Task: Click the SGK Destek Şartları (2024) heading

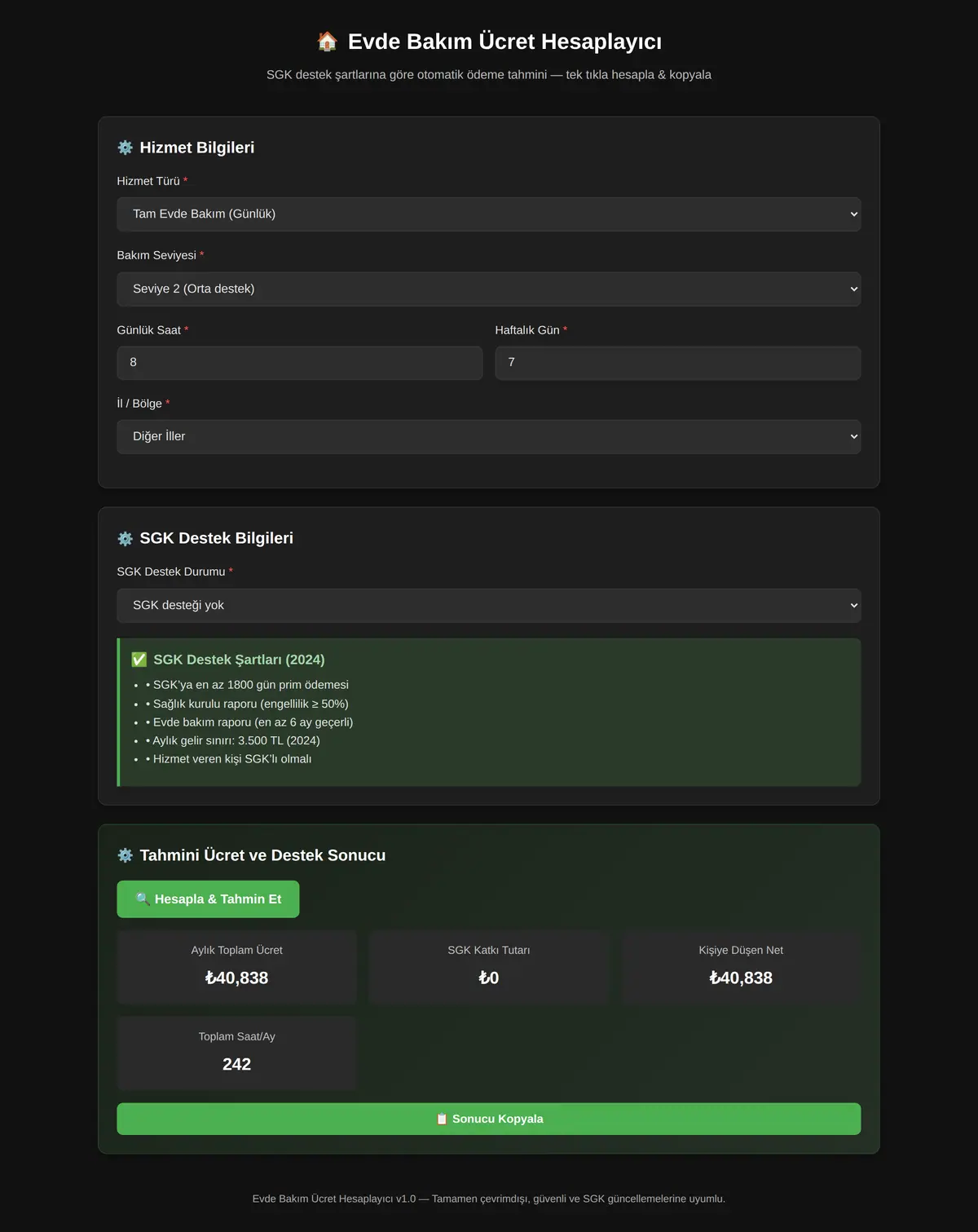Action: click(239, 660)
